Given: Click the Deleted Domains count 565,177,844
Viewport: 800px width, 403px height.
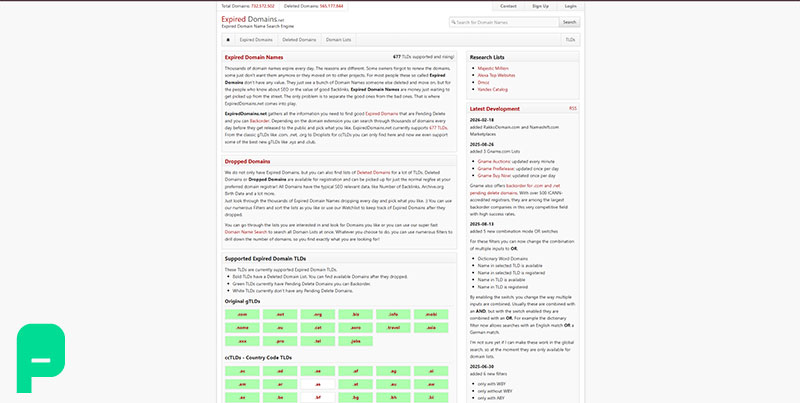Looking at the screenshot, I should tap(332, 6).
